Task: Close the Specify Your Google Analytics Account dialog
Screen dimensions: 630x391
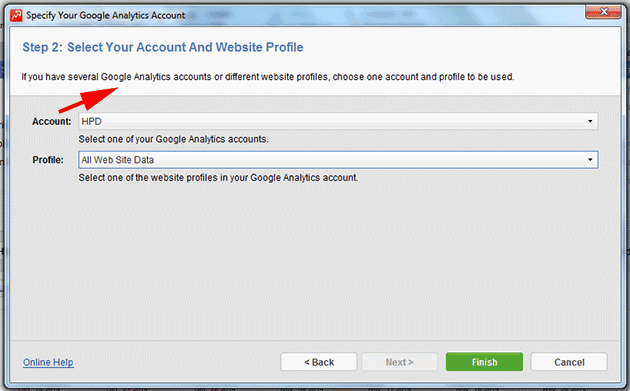Action: click(x=603, y=12)
